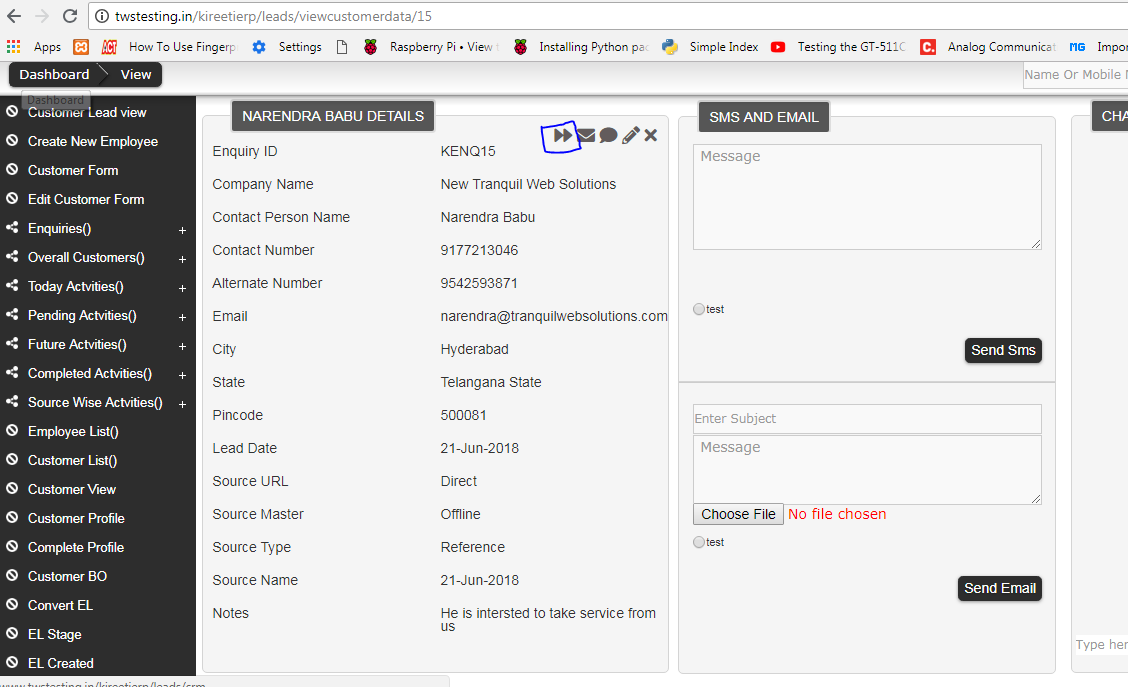1128x687 pixels.
Task: Select the test radio button under SMS message
Action: coord(699,310)
